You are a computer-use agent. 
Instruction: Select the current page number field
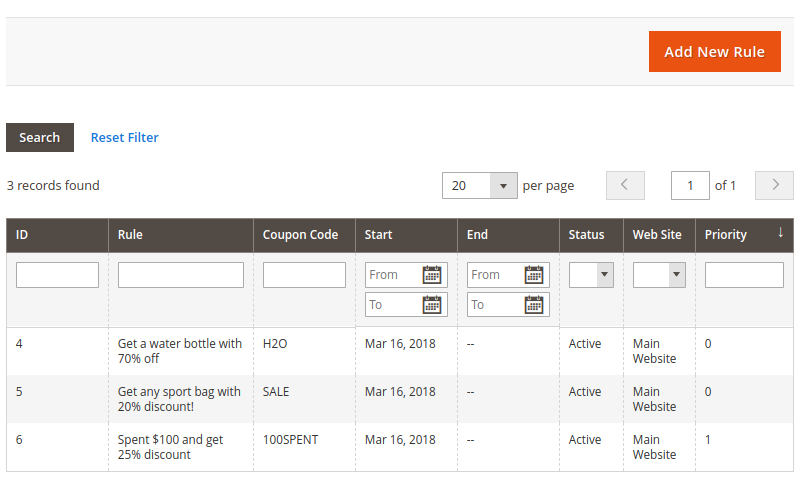[x=690, y=185]
